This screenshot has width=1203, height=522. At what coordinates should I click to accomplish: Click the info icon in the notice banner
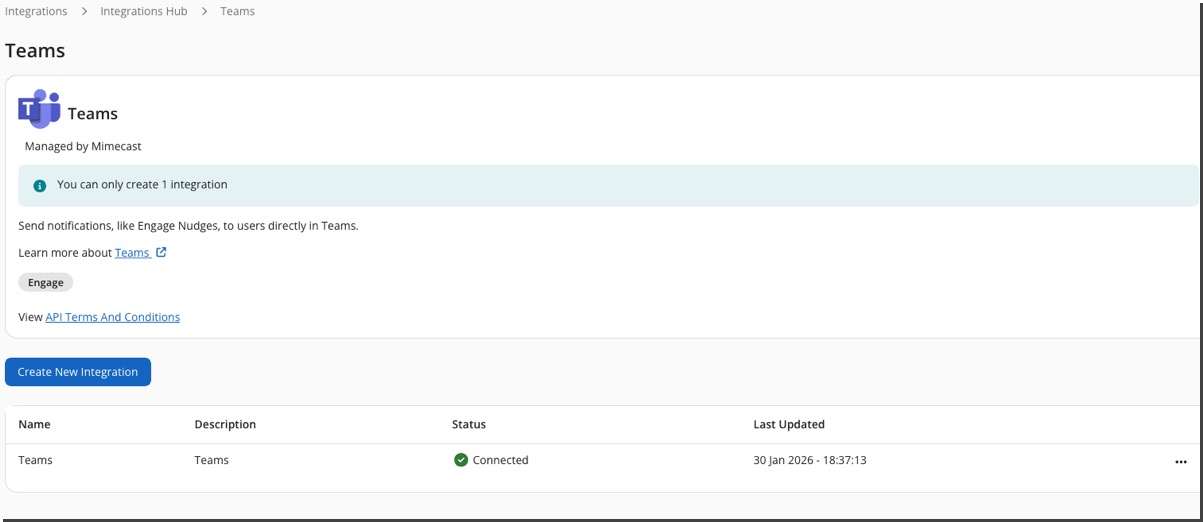(40, 186)
